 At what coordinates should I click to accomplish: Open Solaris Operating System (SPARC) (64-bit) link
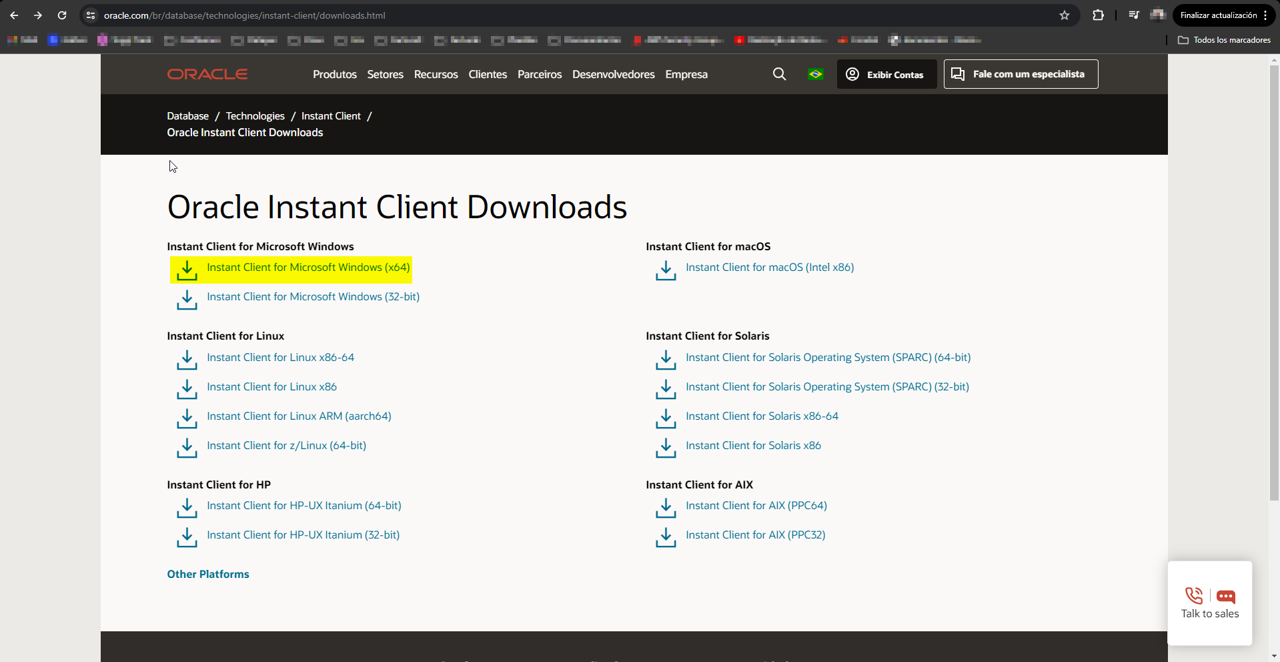click(x=828, y=357)
